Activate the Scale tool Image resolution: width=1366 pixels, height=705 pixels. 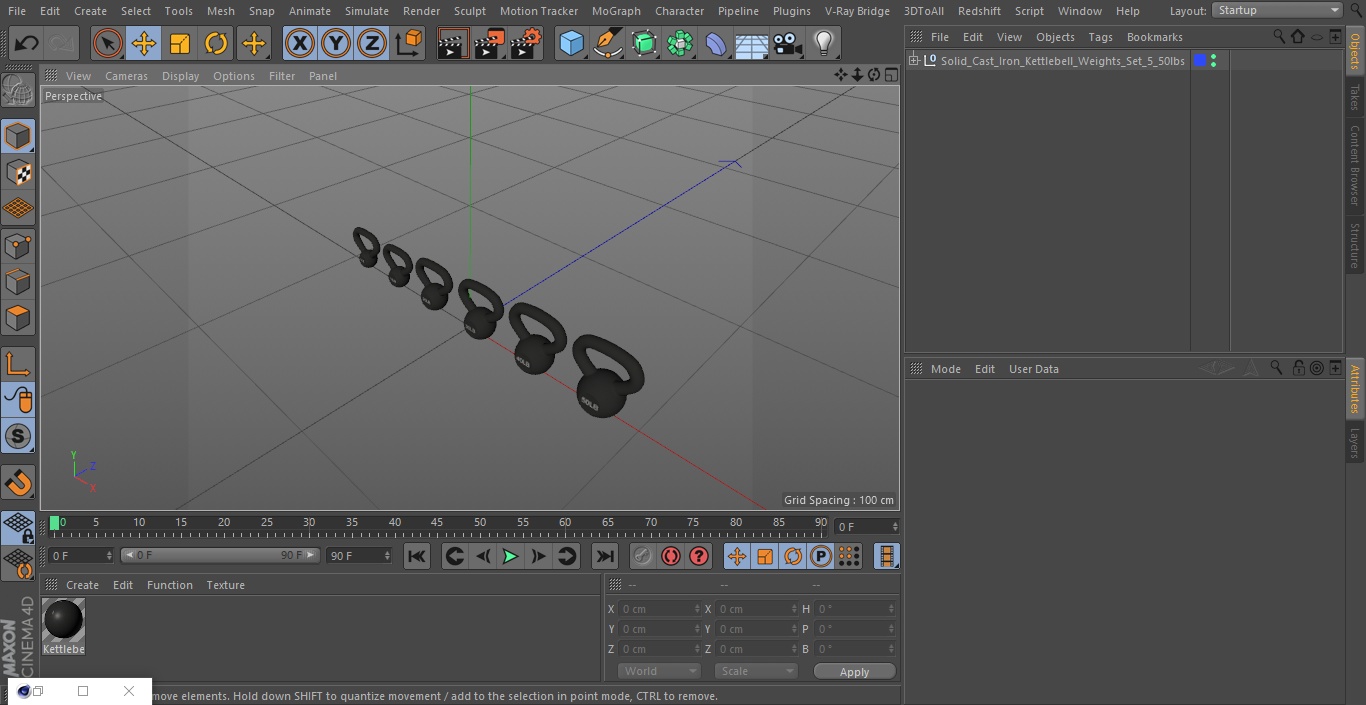[180, 43]
